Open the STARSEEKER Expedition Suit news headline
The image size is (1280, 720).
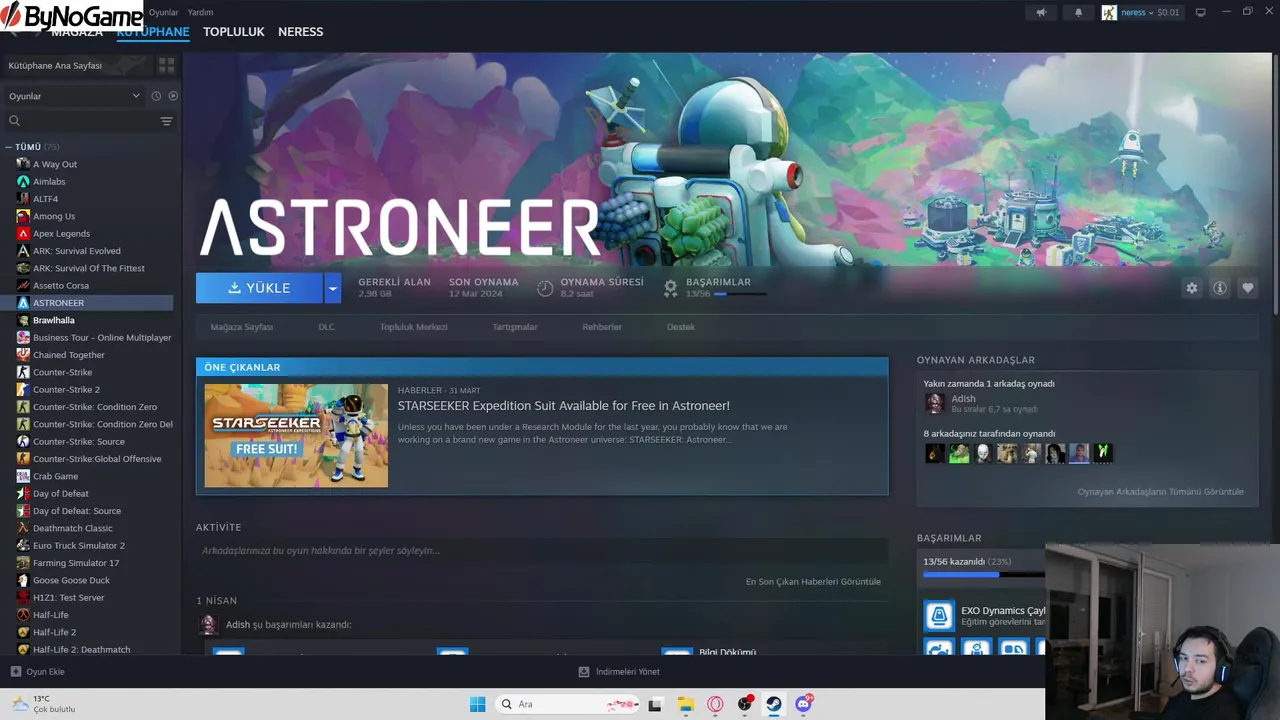563,406
